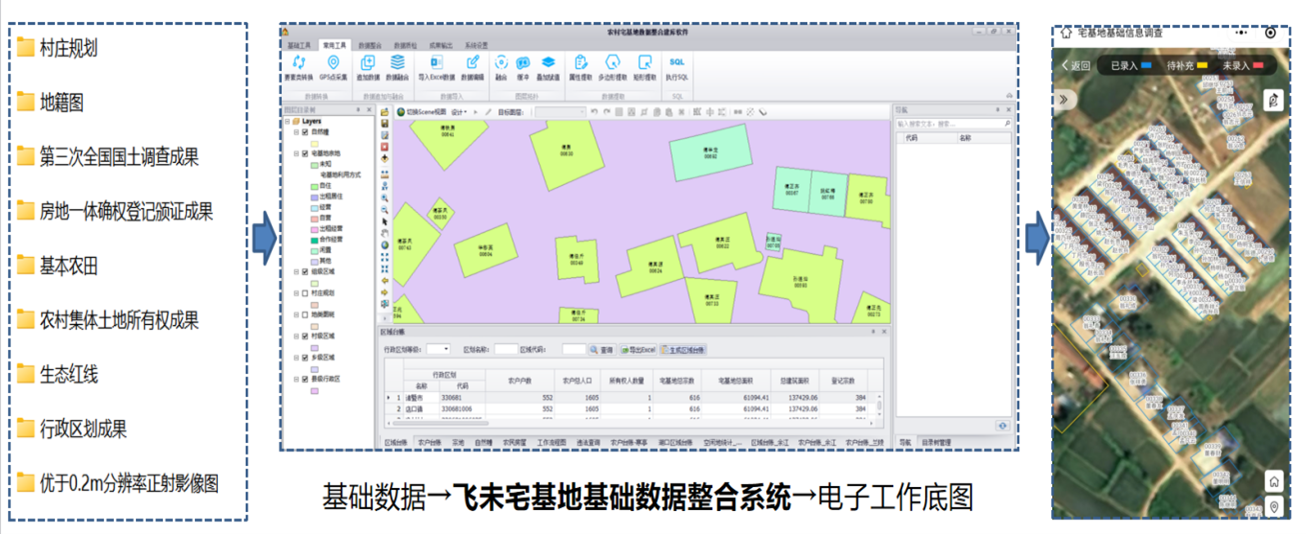
Task: Open the 数据质检 ribbon tab
Action: 405,45
